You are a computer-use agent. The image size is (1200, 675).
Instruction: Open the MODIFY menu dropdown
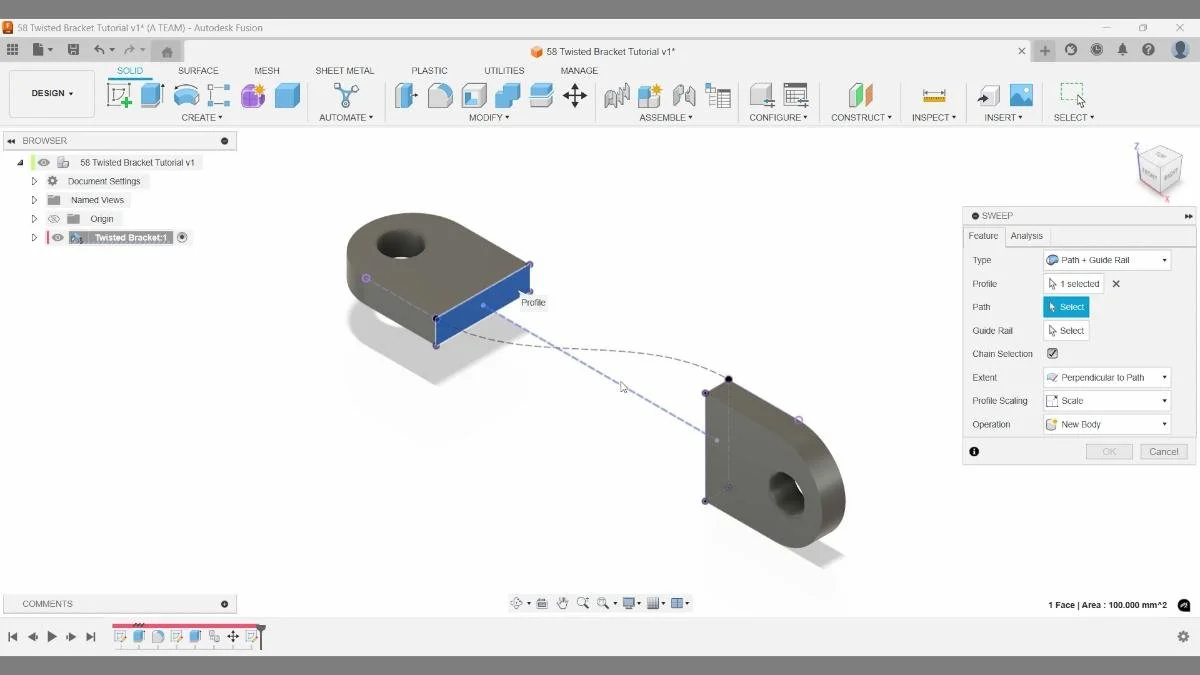[489, 118]
